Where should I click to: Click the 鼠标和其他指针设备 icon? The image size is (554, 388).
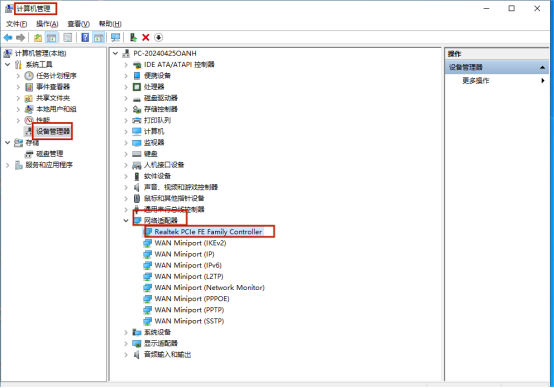pyautogui.click(x=137, y=199)
